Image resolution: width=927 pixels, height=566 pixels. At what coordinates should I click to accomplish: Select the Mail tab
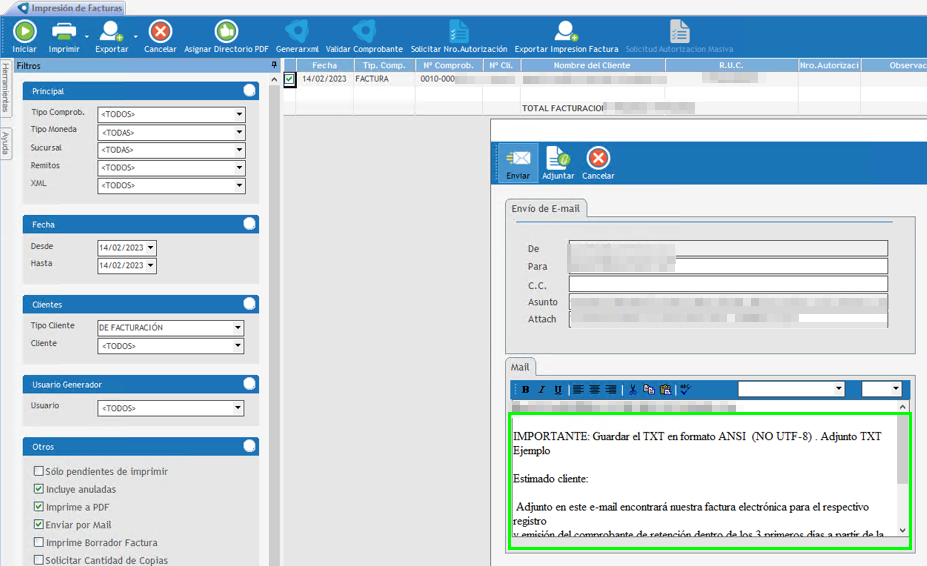click(x=520, y=367)
